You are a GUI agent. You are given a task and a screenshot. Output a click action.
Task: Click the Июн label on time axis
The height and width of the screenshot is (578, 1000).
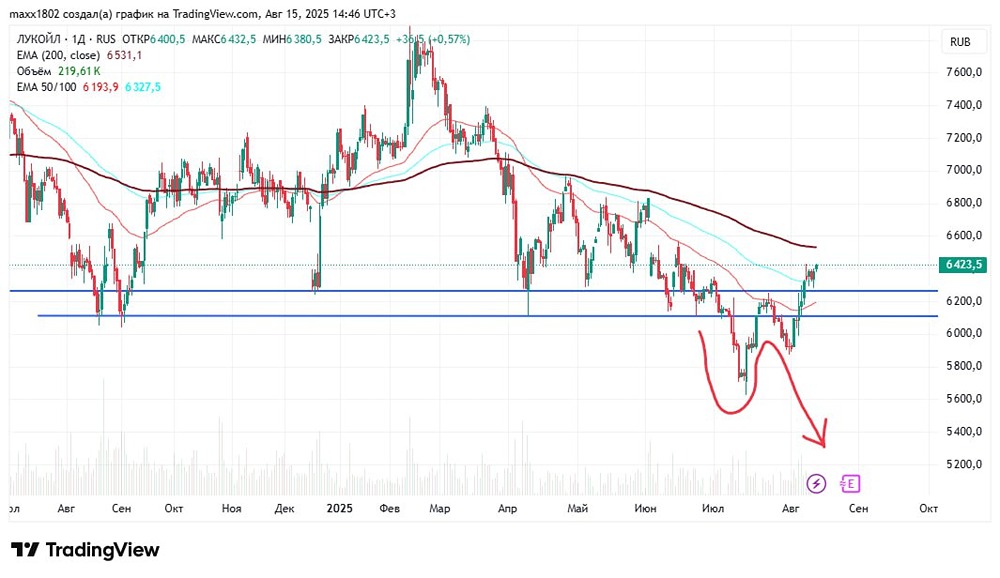(x=645, y=508)
